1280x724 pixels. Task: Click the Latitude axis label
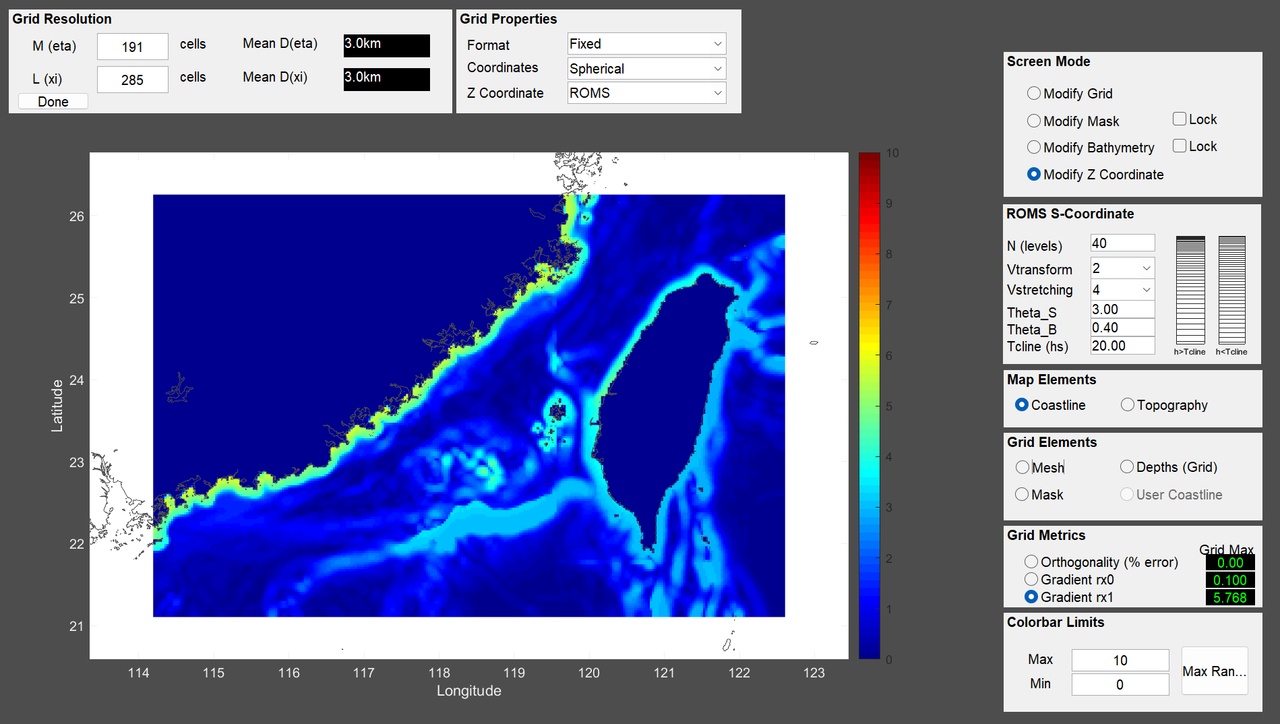click(x=58, y=405)
